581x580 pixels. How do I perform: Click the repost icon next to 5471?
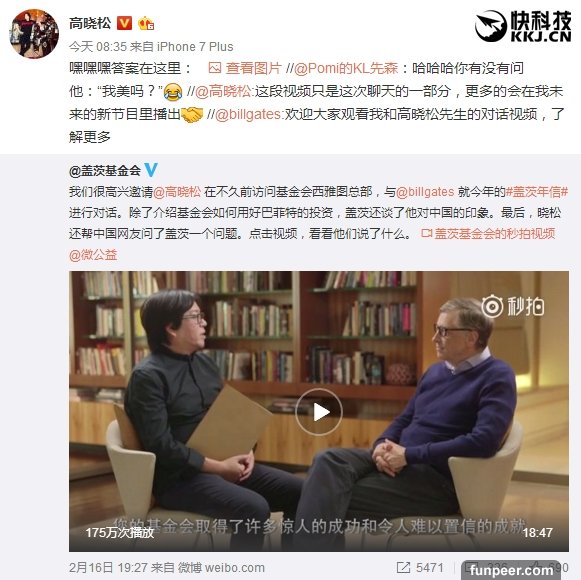(x=403, y=567)
